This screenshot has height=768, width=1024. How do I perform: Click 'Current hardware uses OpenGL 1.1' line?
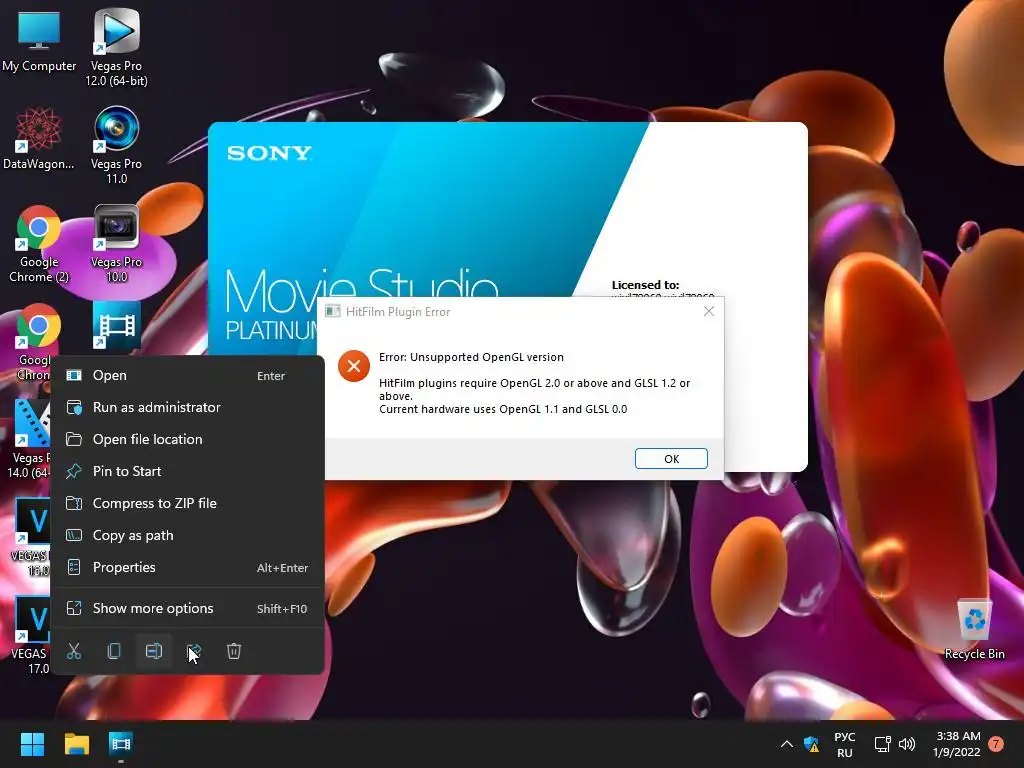(503, 409)
